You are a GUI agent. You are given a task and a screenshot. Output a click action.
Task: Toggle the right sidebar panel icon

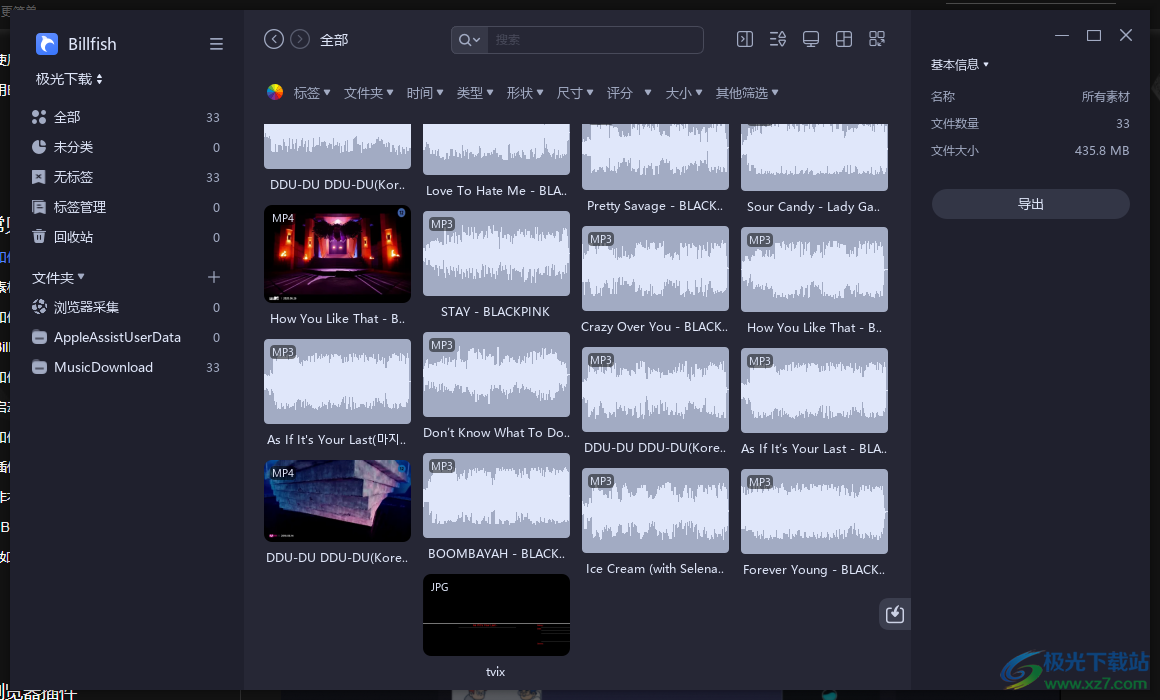tap(745, 39)
